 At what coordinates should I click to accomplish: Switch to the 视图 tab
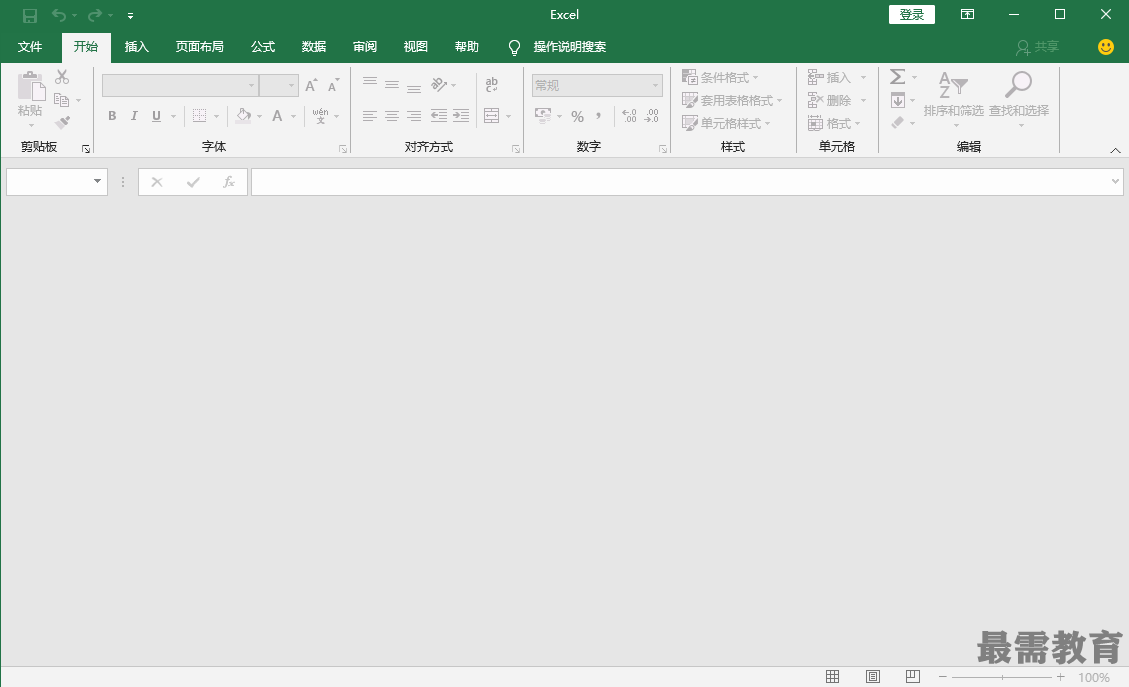(416, 47)
